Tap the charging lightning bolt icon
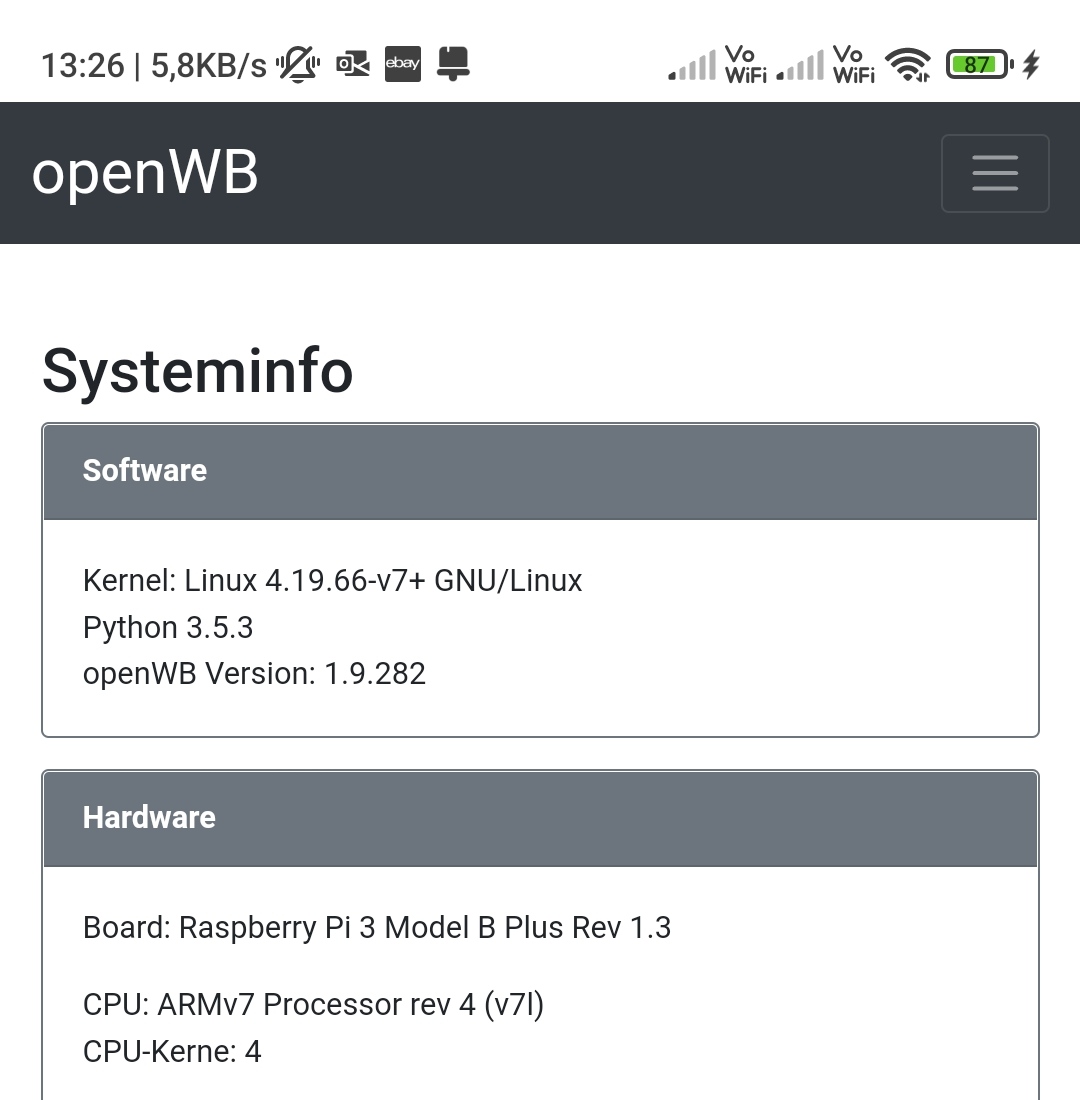The height and width of the screenshot is (1100, 1080). [x=1031, y=65]
